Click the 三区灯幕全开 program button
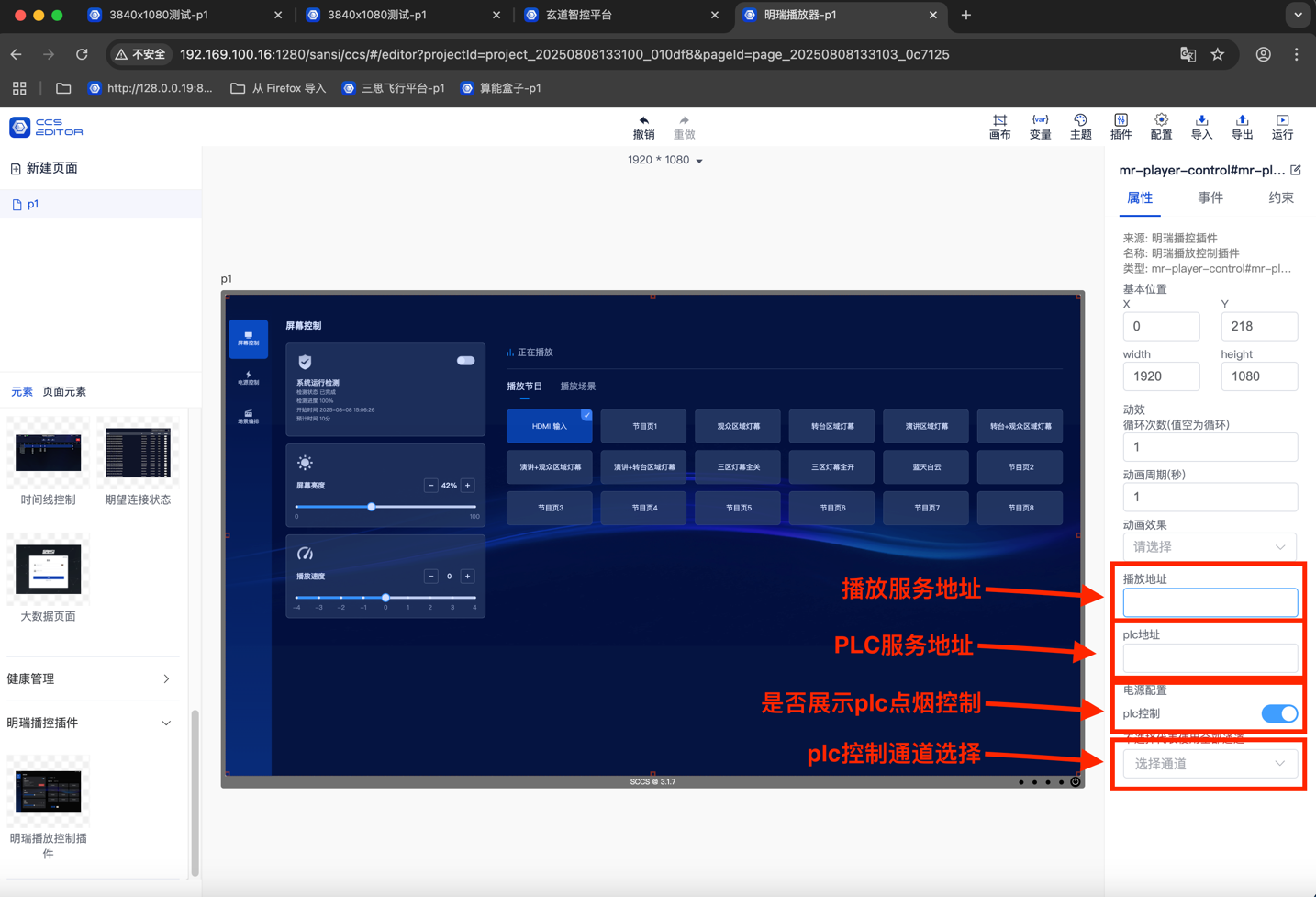 click(x=831, y=466)
